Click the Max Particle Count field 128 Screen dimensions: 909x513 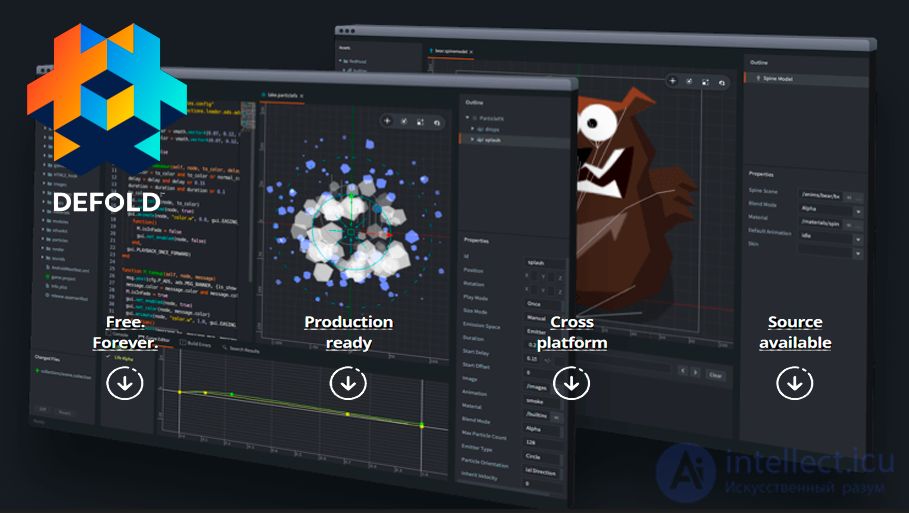click(x=543, y=442)
